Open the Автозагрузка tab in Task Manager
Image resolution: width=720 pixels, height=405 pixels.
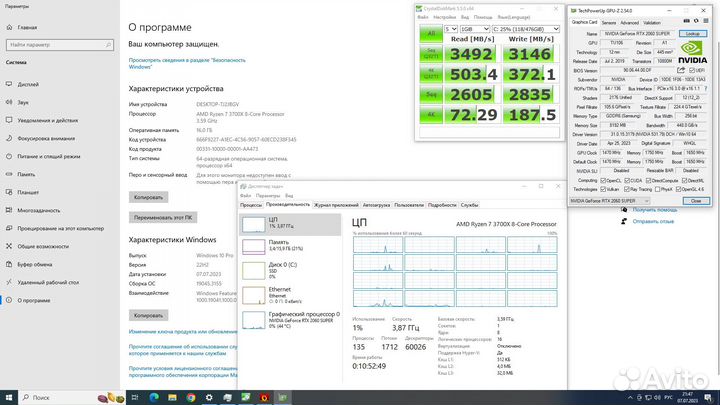pos(376,205)
